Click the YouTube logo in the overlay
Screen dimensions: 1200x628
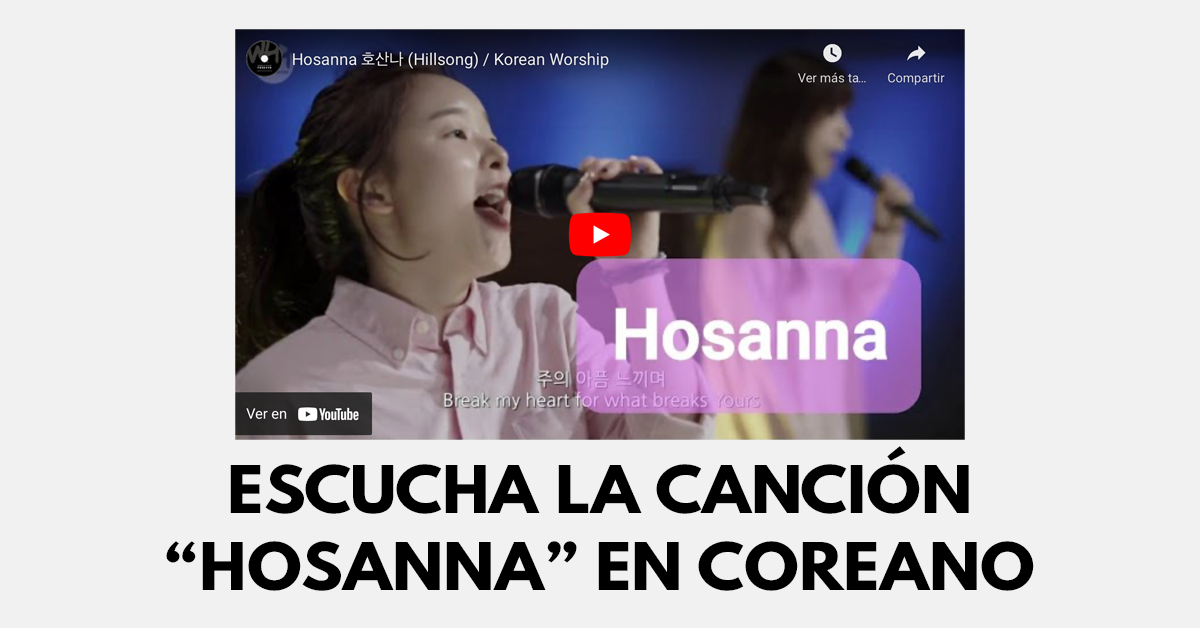(328, 414)
